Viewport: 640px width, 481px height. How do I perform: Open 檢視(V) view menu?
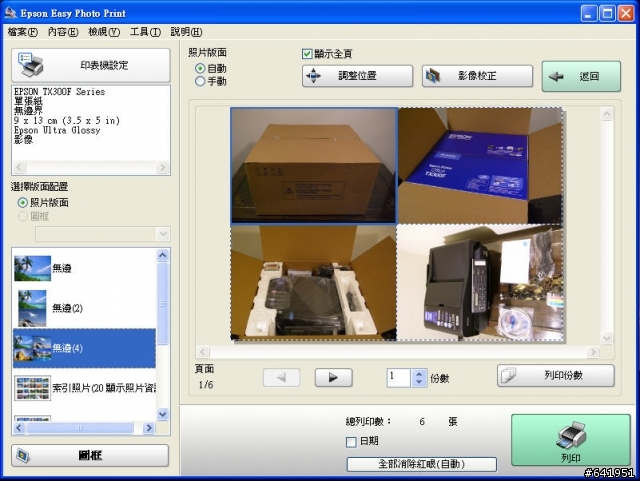104,32
